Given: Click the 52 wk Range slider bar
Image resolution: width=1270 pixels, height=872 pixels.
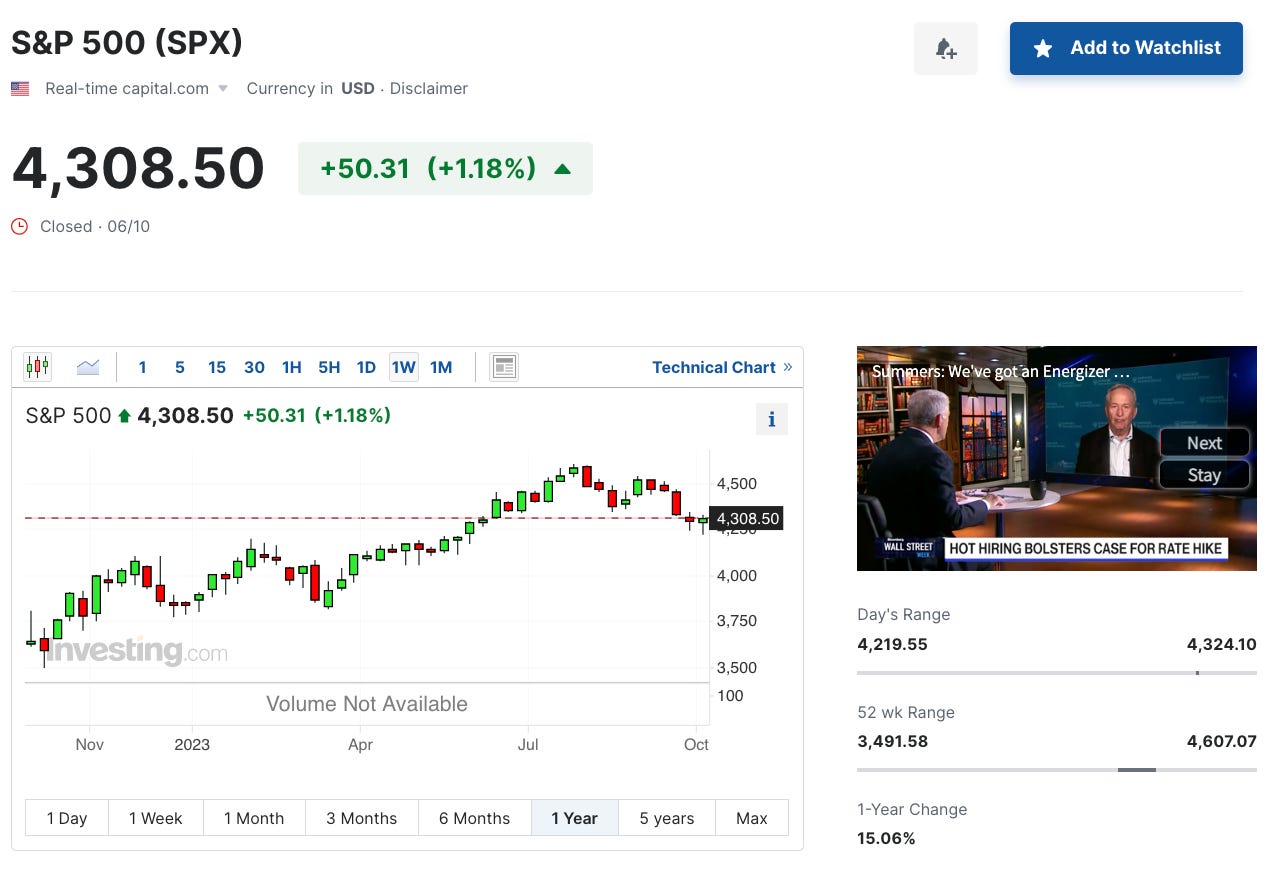Looking at the screenshot, I should (1056, 770).
